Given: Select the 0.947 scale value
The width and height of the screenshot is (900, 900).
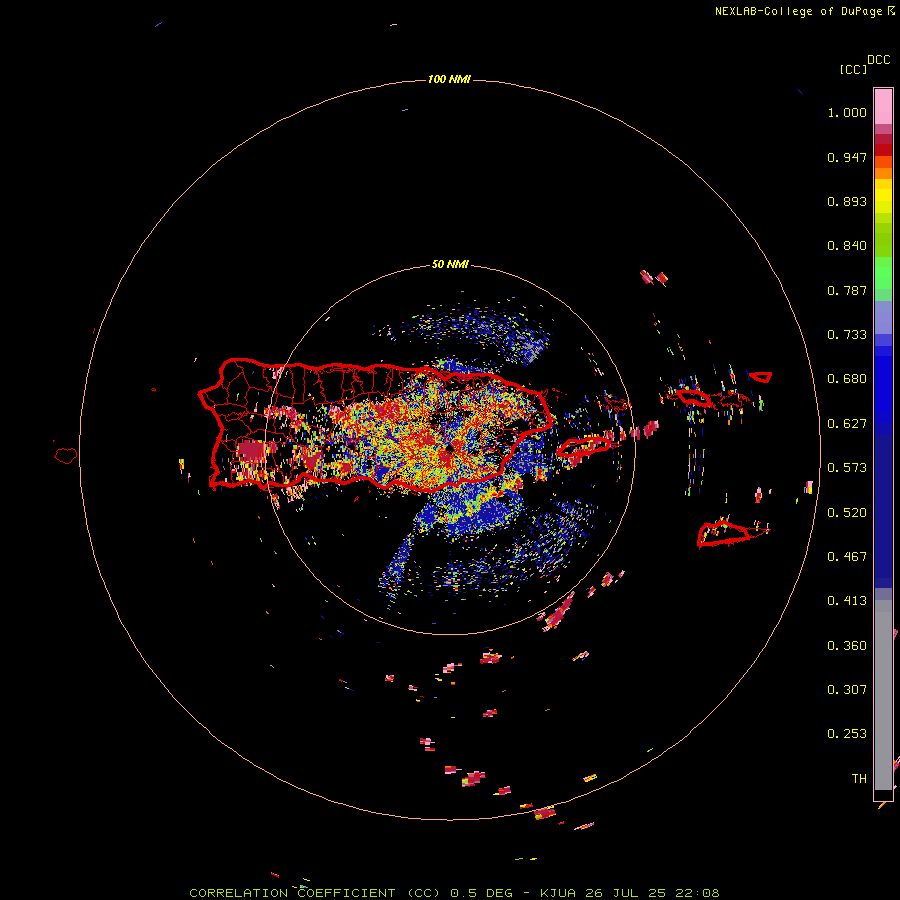Looking at the screenshot, I should (x=847, y=157).
